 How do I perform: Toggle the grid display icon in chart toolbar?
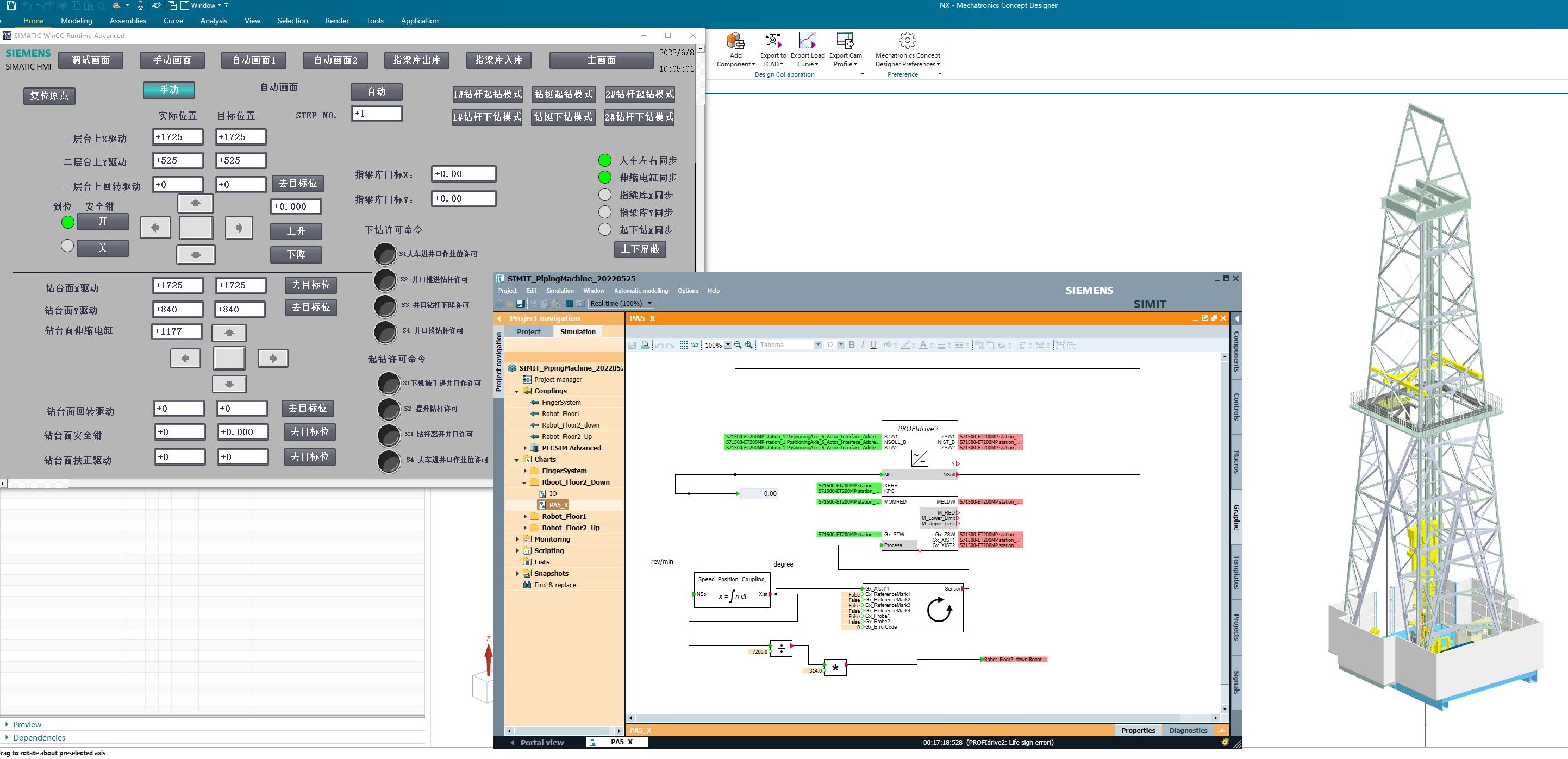point(683,345)
